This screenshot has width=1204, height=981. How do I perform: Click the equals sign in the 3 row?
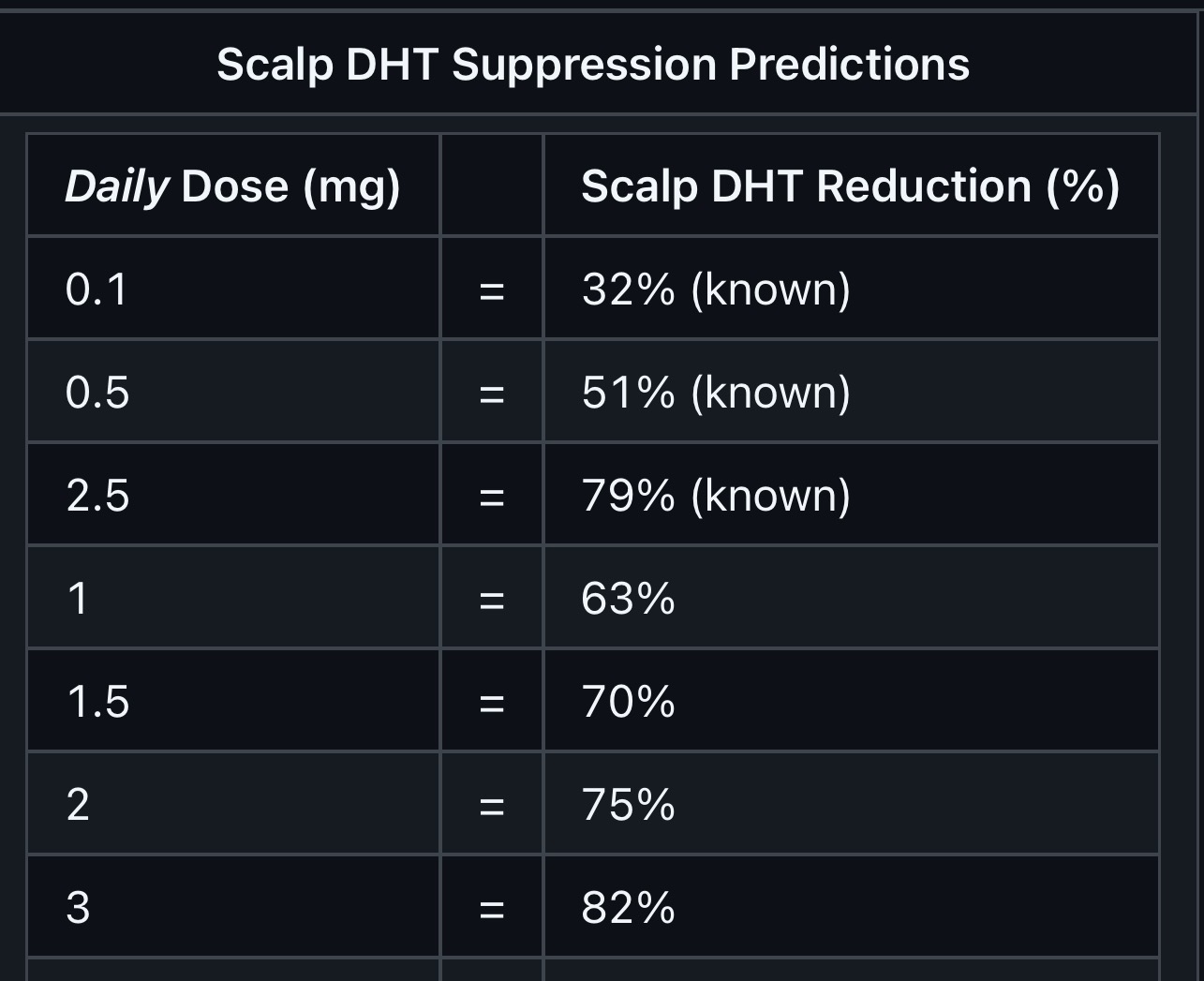[492, 911]
